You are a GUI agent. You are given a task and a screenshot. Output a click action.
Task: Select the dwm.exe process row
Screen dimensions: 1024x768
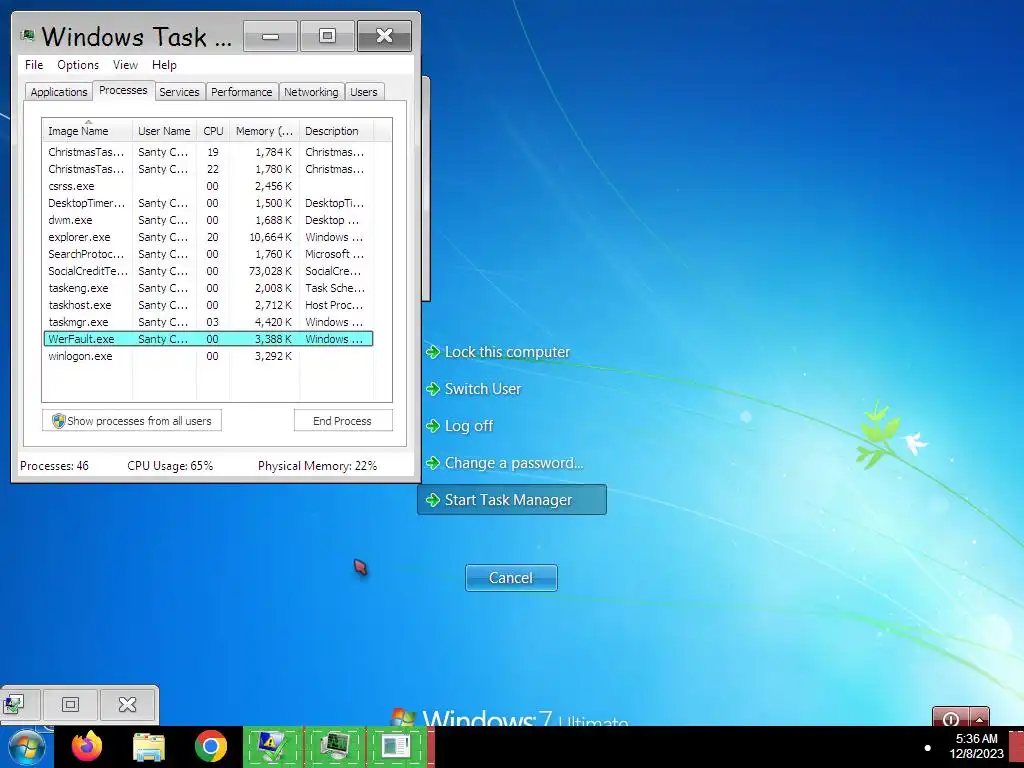[208, 220]
